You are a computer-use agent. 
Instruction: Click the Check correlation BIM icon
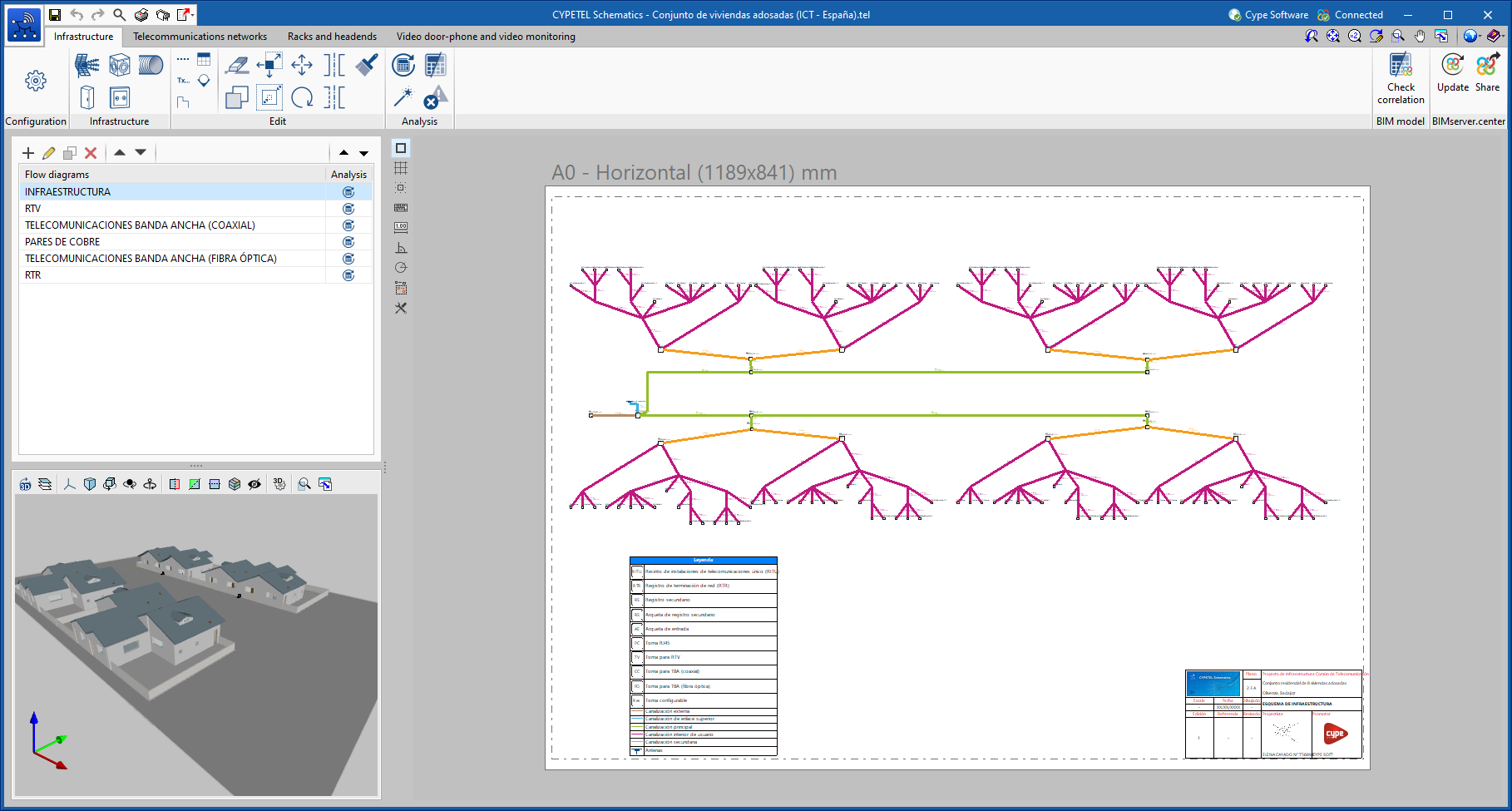(1401, 66)
